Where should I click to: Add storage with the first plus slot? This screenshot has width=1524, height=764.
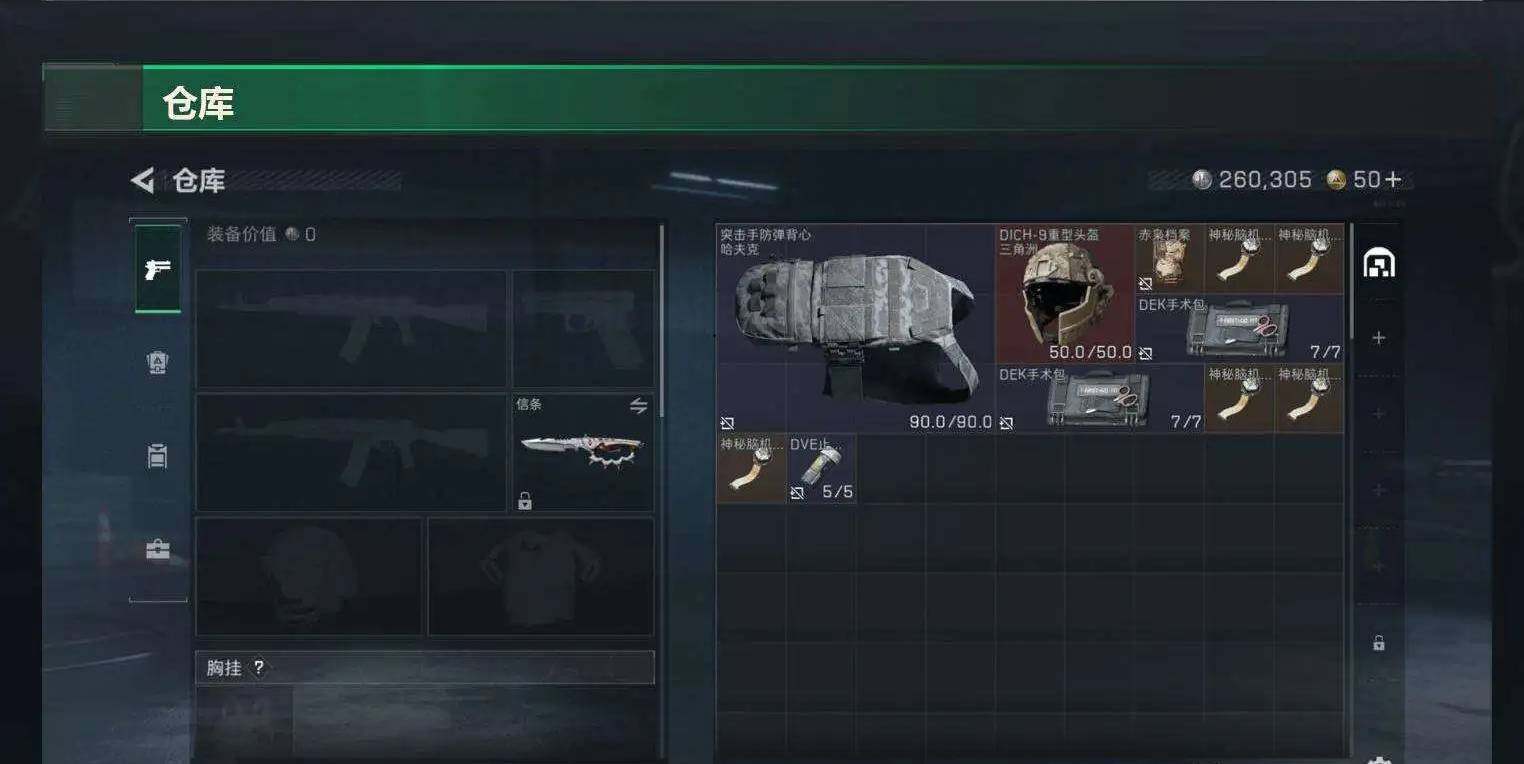(x=1379, y=338)
